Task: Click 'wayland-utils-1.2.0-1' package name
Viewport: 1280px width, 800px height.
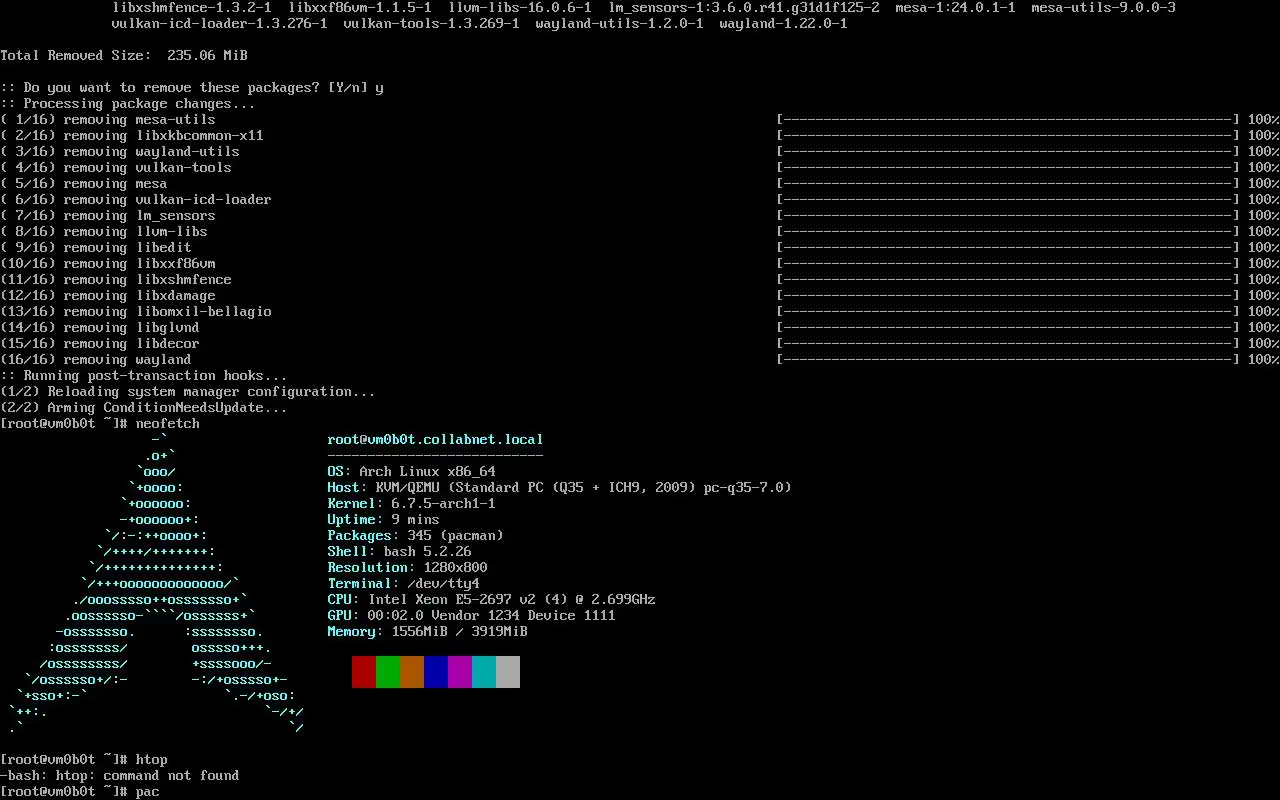Action: [x=620, y=24]
